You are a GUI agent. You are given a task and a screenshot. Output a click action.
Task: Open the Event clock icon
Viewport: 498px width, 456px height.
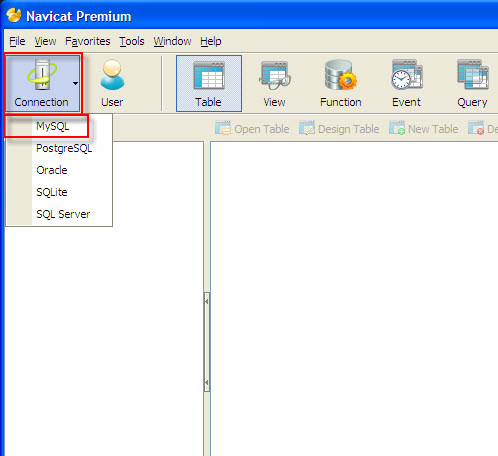coord(406,75)
